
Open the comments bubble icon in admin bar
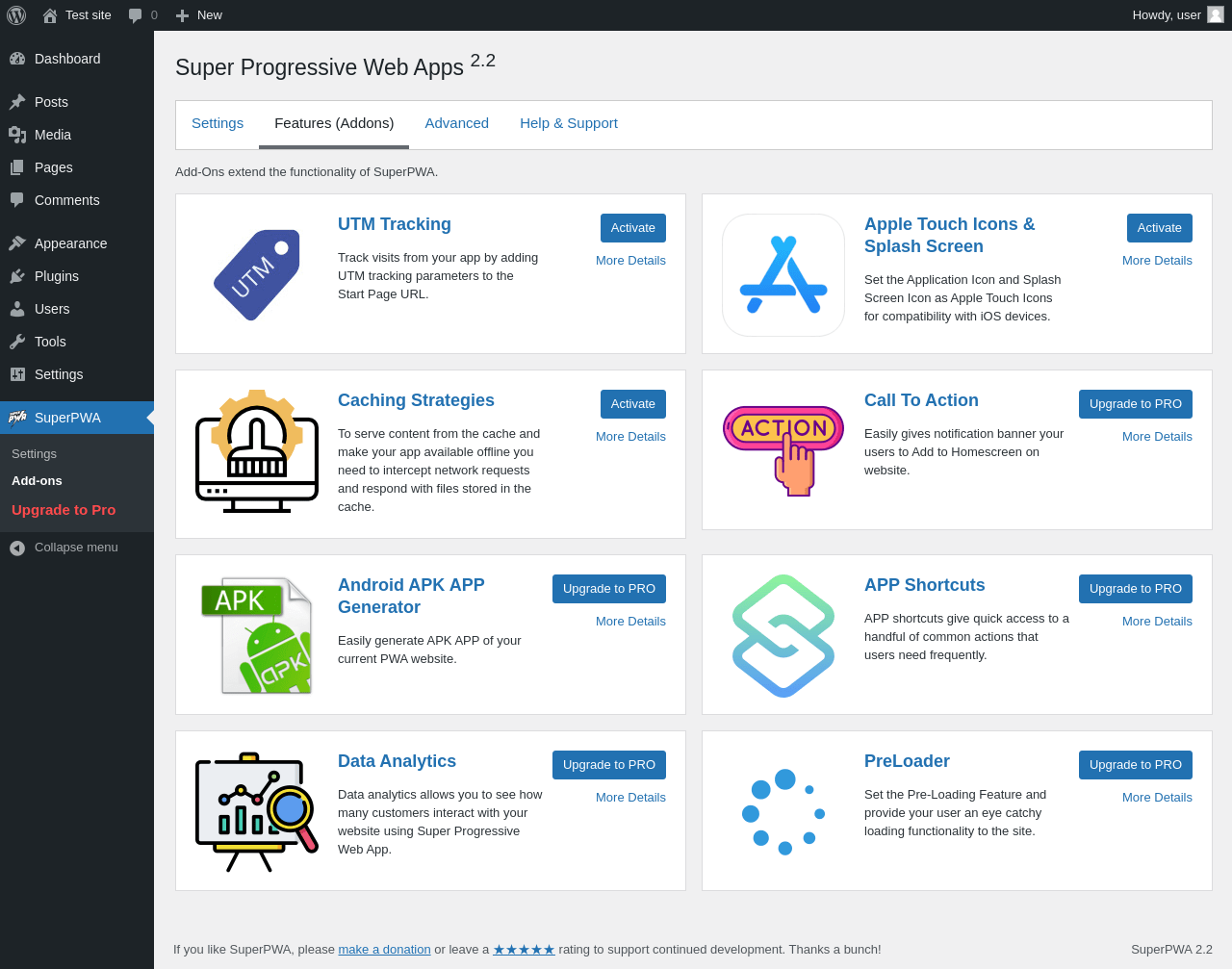[136, 15]
